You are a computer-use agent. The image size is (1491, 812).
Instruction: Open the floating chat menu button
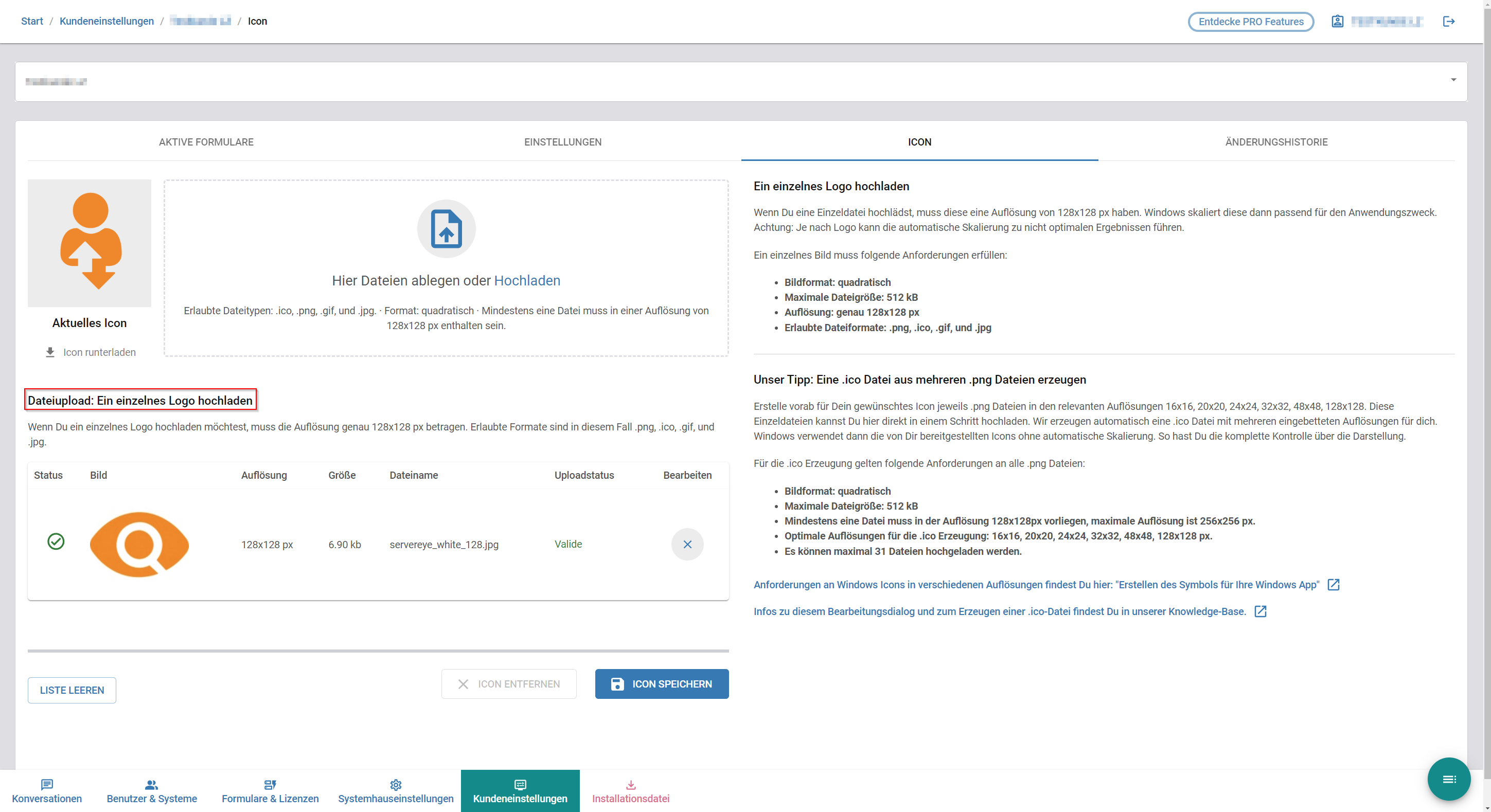point(1449,779)
